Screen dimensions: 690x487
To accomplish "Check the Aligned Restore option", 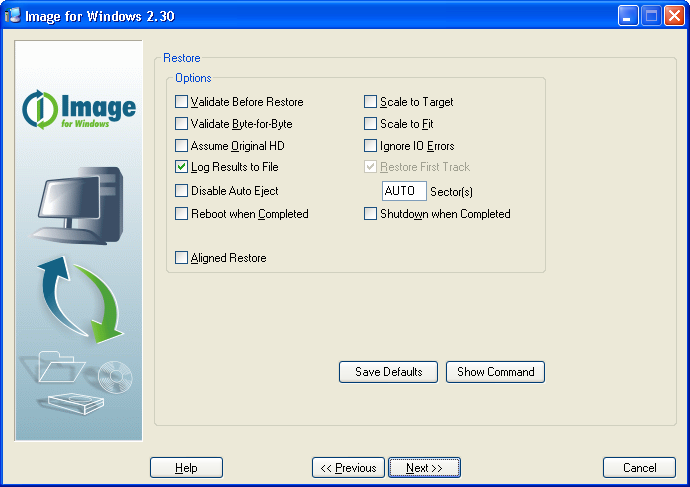I will pos(181,258).
